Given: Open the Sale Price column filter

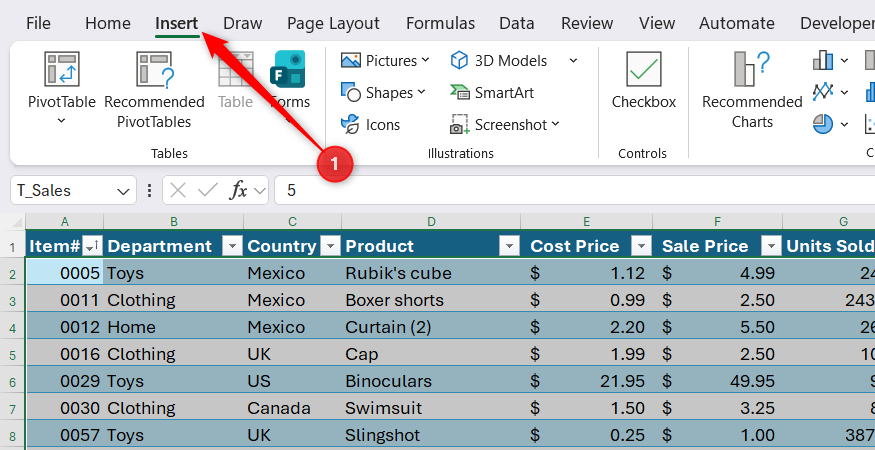Looking at the screenshot, I should tap(772, 246).
